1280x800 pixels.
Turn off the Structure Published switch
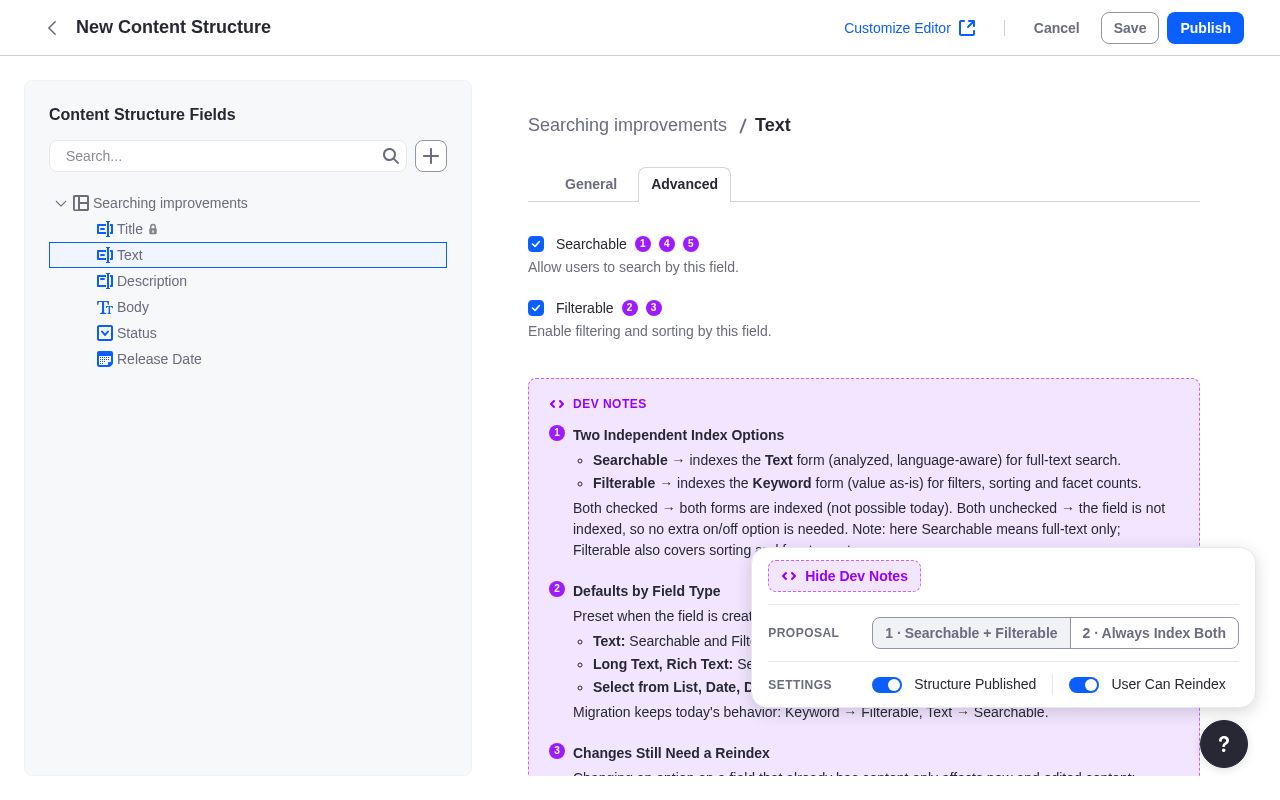(x=887, y=685)
